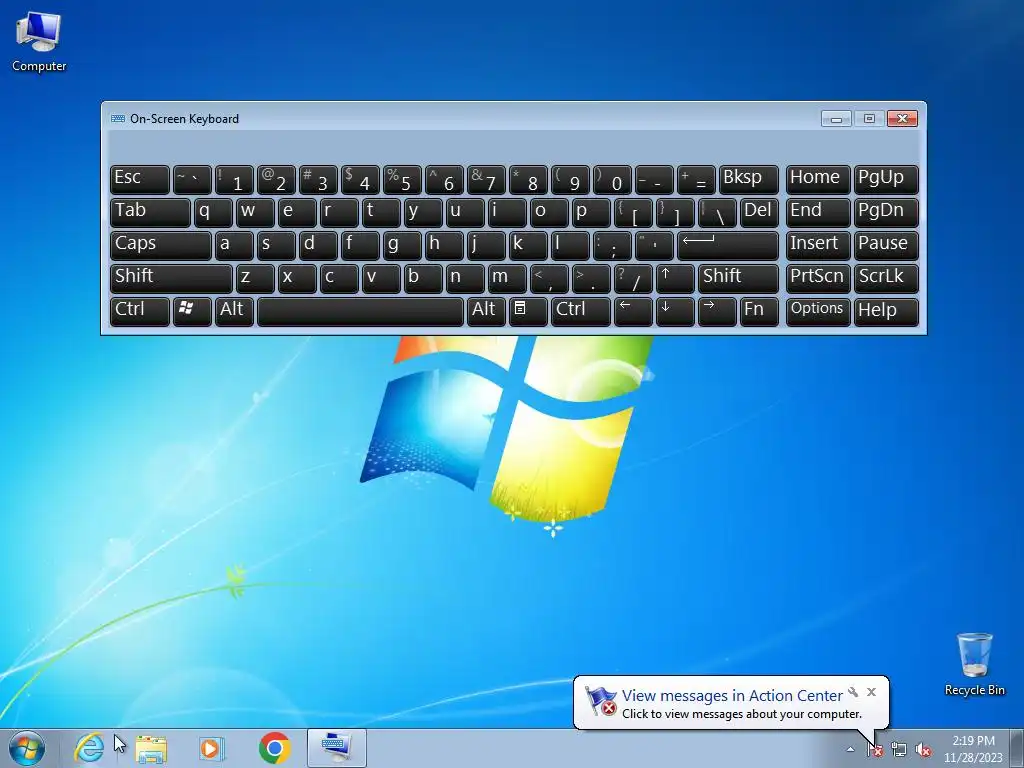
Task: Click the Pause key
Action: coord(886,245)
